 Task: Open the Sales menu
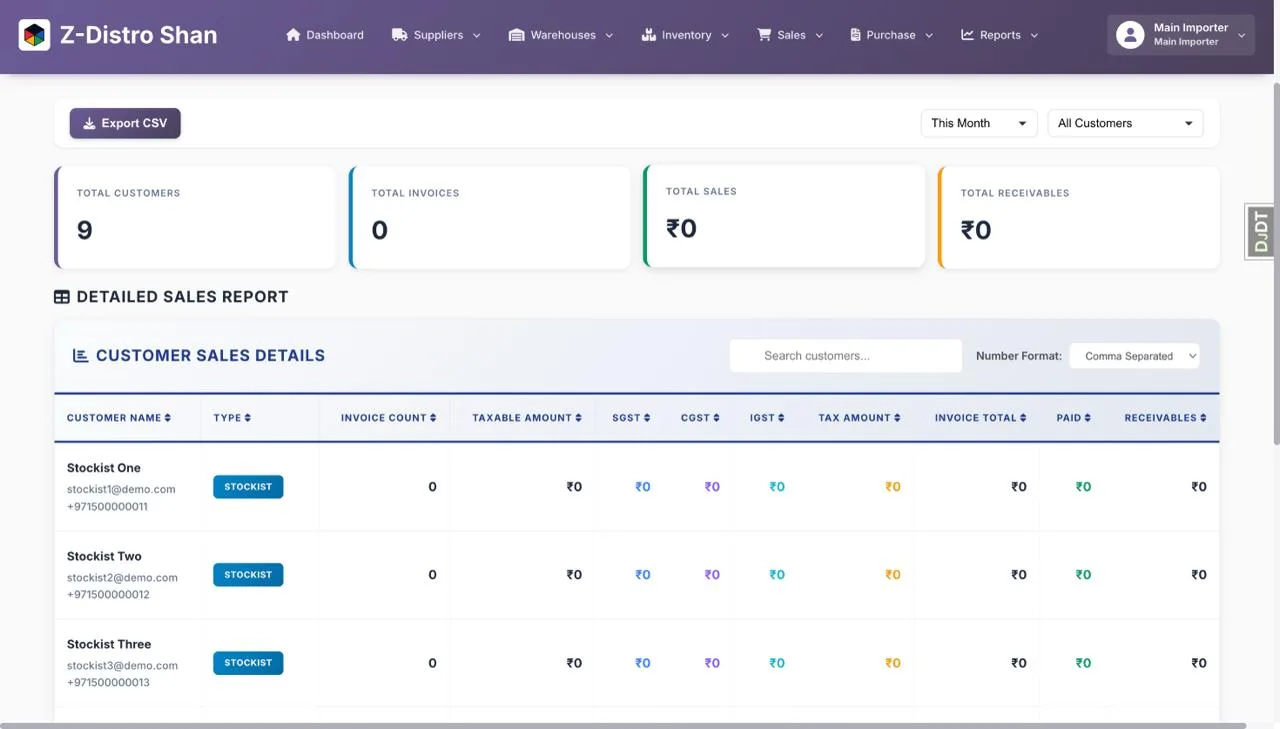tap(790, 35)
